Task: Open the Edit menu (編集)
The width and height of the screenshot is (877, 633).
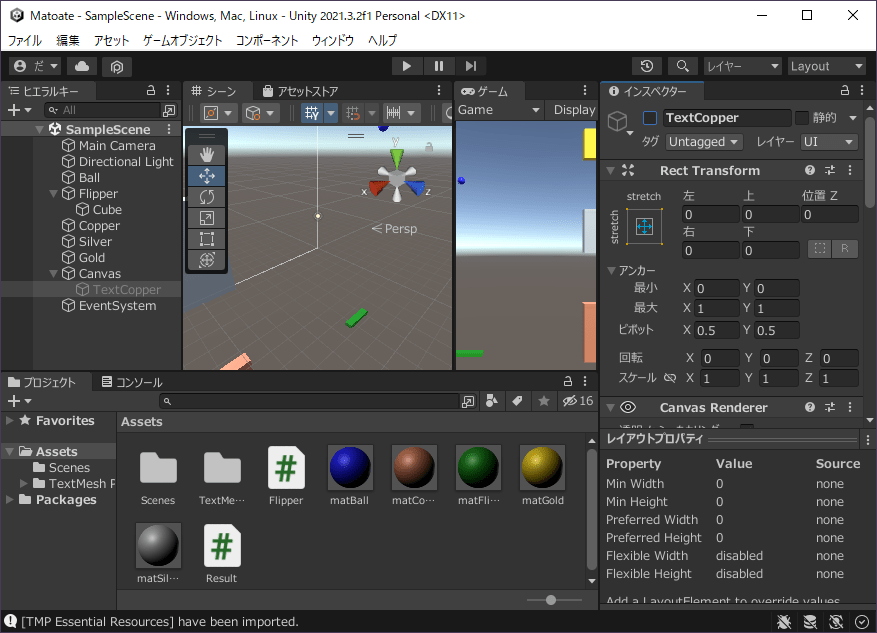Action: click(x=68, y=40)
